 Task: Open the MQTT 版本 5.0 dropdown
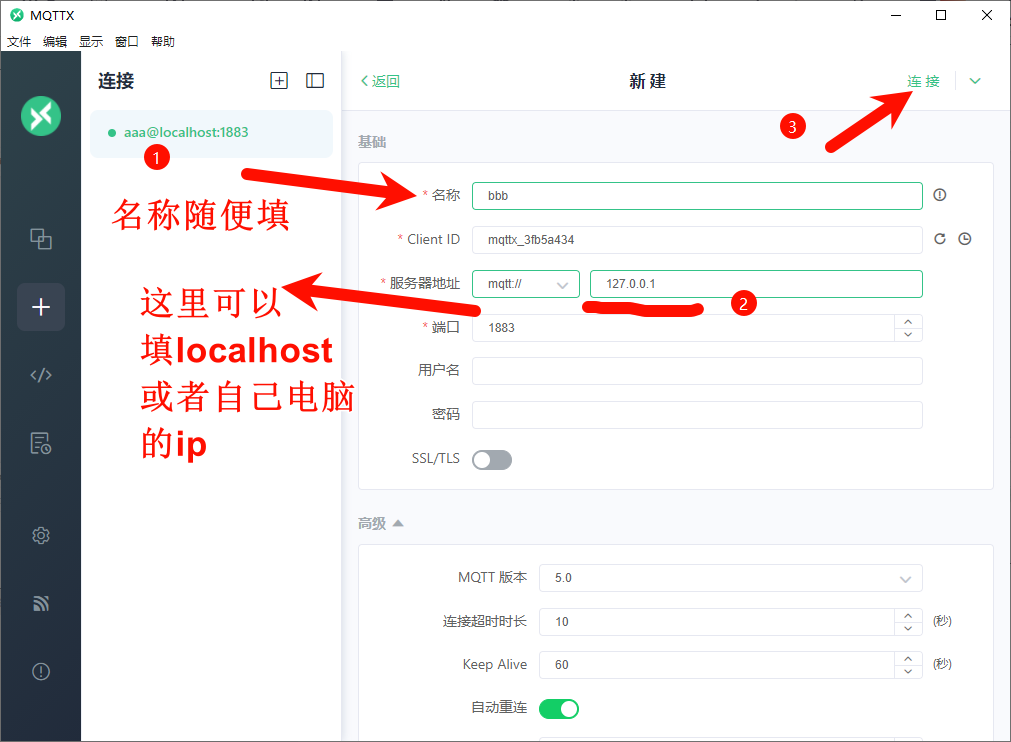[731, 578]
